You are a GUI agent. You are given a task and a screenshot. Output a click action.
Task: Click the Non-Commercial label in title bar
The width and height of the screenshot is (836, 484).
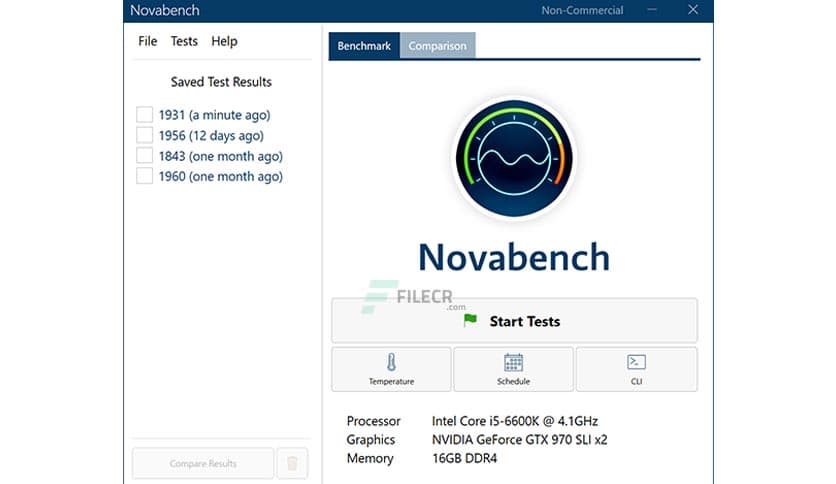tap(582, 10)
